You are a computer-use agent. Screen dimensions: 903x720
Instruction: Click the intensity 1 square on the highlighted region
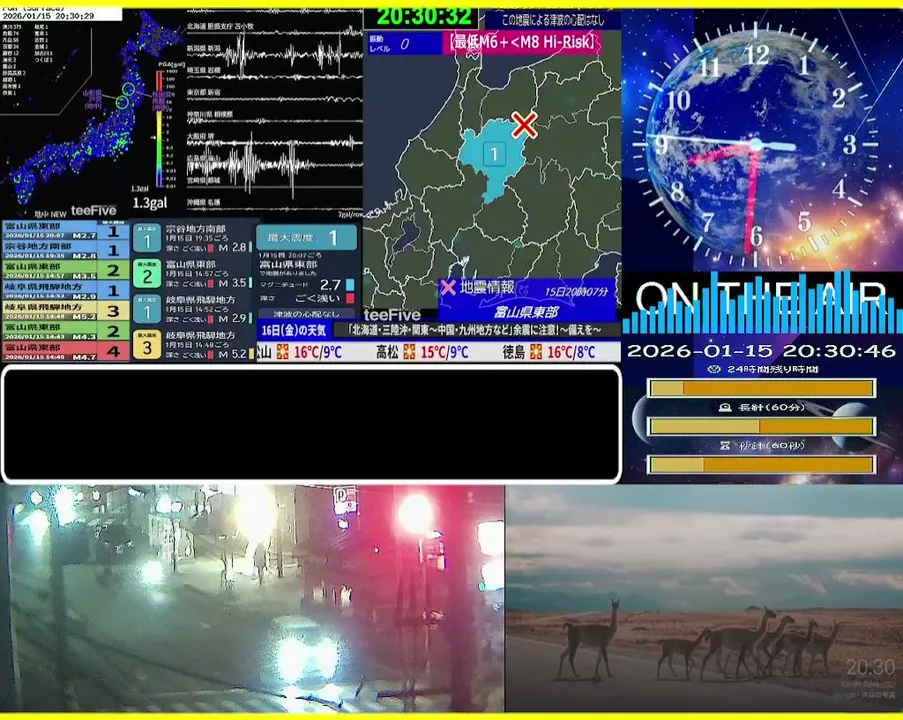(x=494, y=154)
